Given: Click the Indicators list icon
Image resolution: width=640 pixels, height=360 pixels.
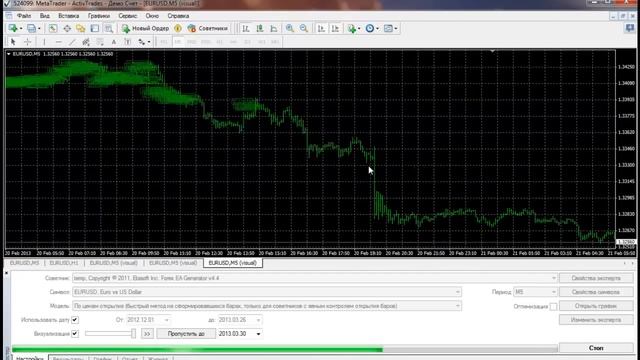Looking at the screenshot, I should coord(351,28).
